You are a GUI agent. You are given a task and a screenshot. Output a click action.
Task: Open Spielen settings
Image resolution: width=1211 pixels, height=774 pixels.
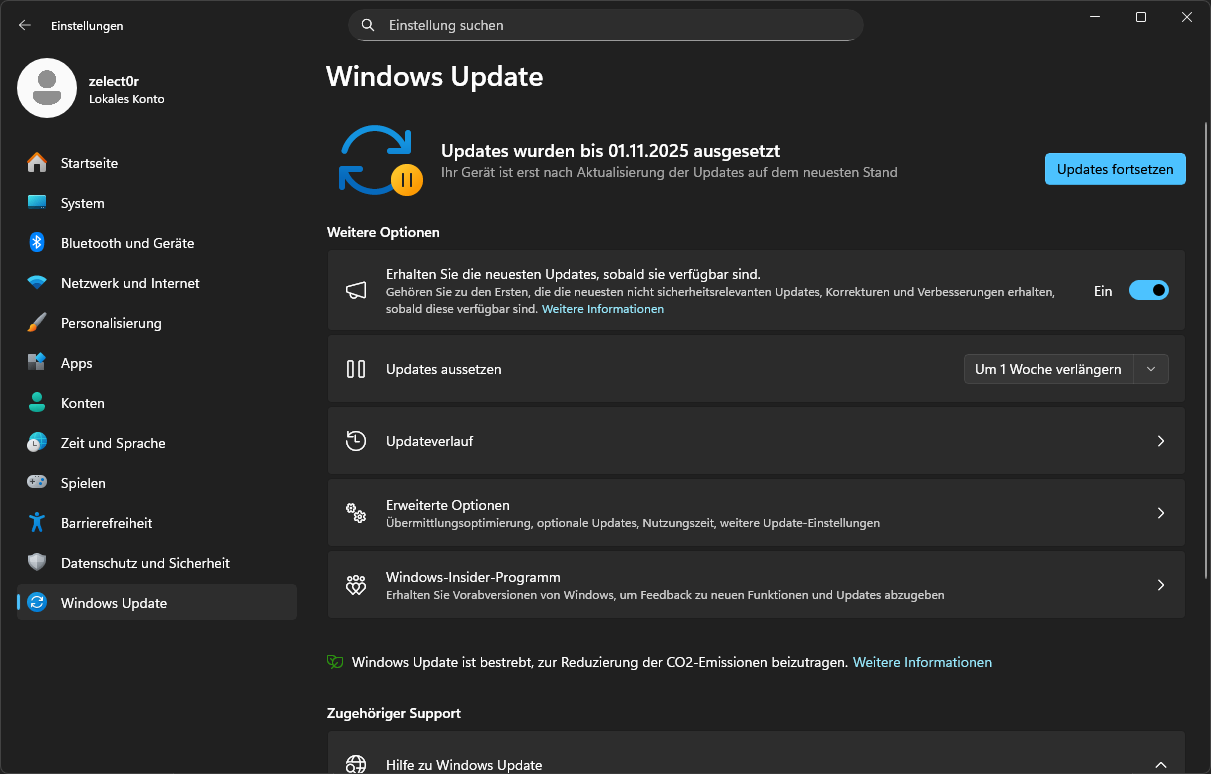point(157,483)
